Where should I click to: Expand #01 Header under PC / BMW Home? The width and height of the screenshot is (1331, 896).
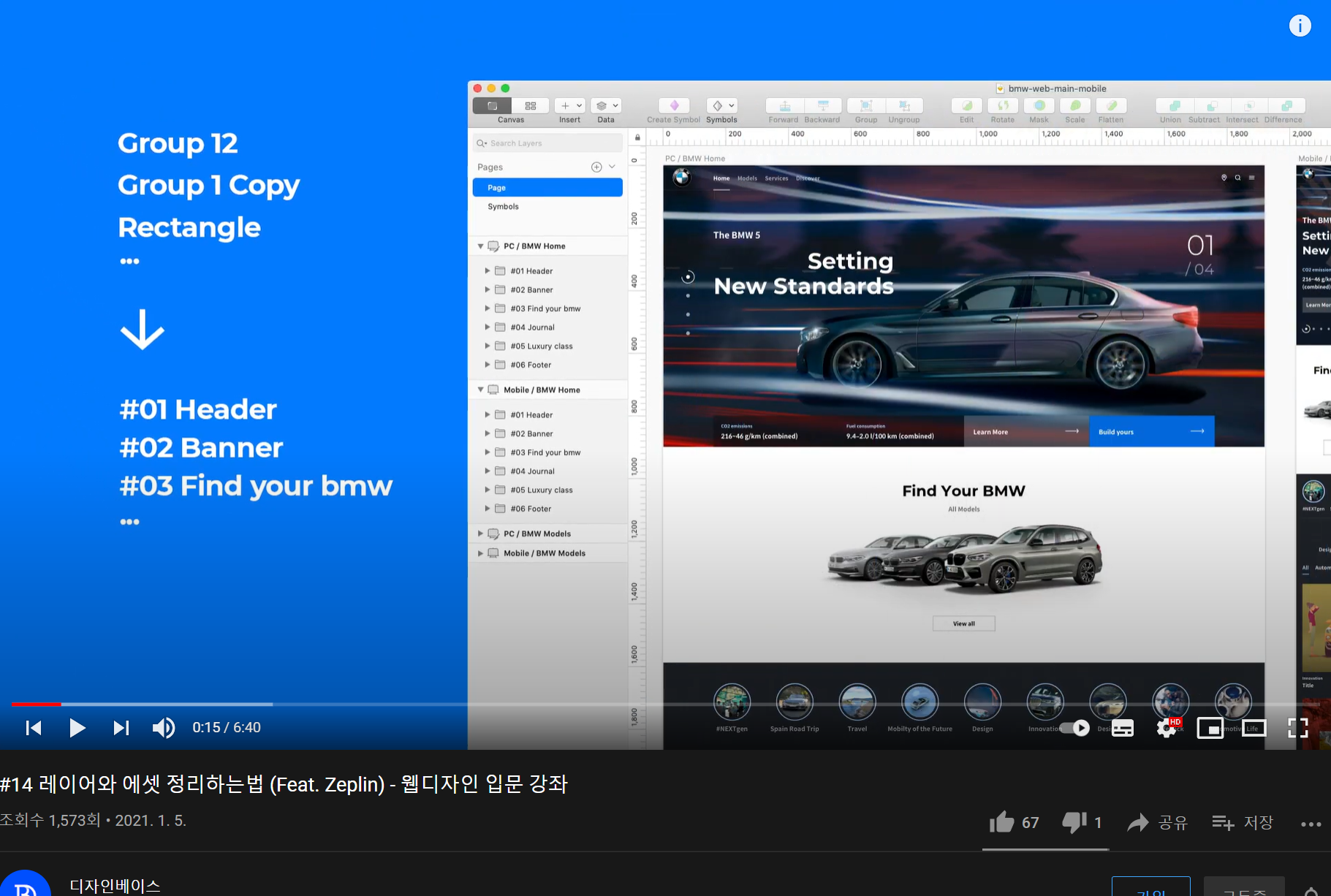pos(488,271)
